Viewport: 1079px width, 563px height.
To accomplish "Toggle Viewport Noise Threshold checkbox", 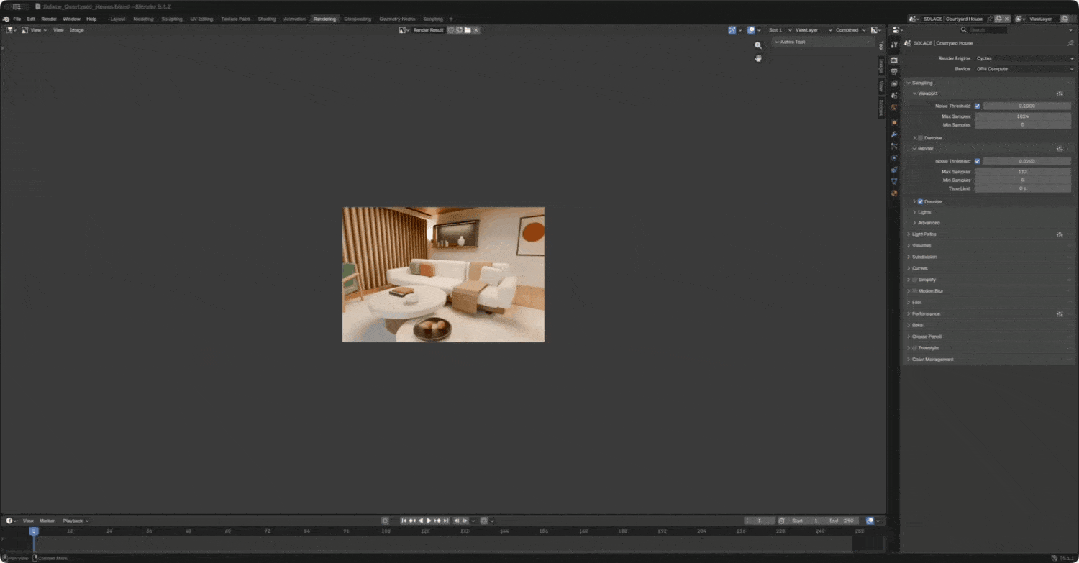I will pyautogui.click(x=977, y=106).
